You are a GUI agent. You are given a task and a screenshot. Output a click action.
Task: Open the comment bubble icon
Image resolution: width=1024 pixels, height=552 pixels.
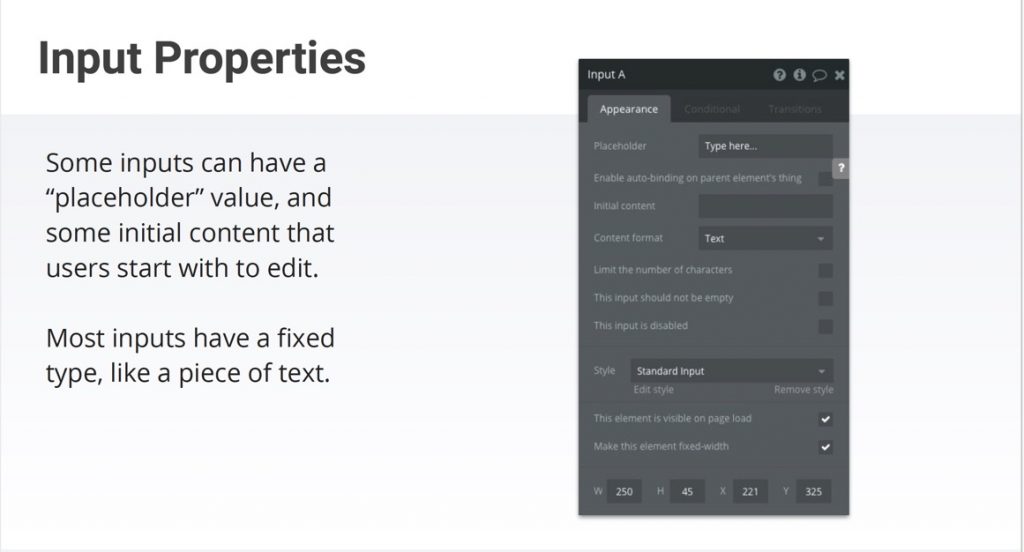pyautogui.click(x=820, y=76)
